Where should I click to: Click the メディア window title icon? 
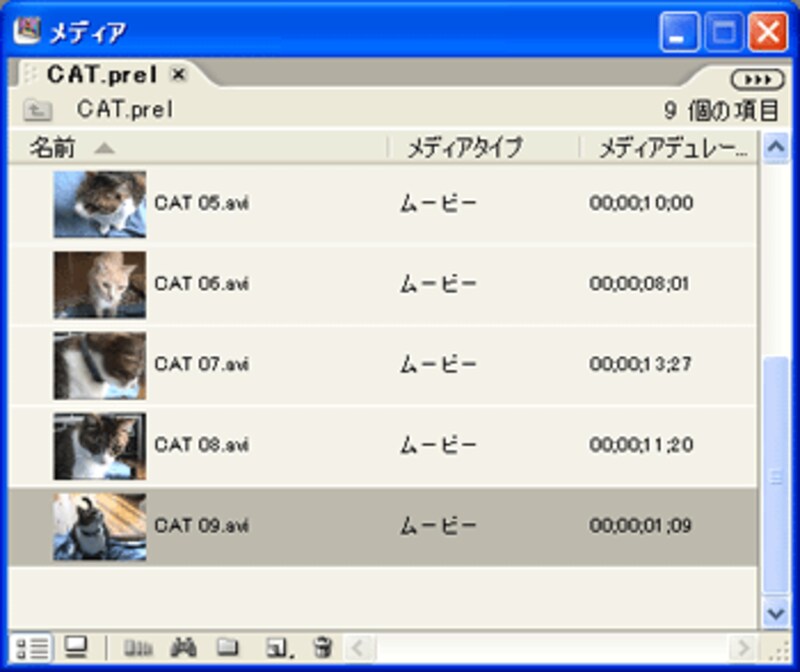pyautogui.click(x=27, y=31)
